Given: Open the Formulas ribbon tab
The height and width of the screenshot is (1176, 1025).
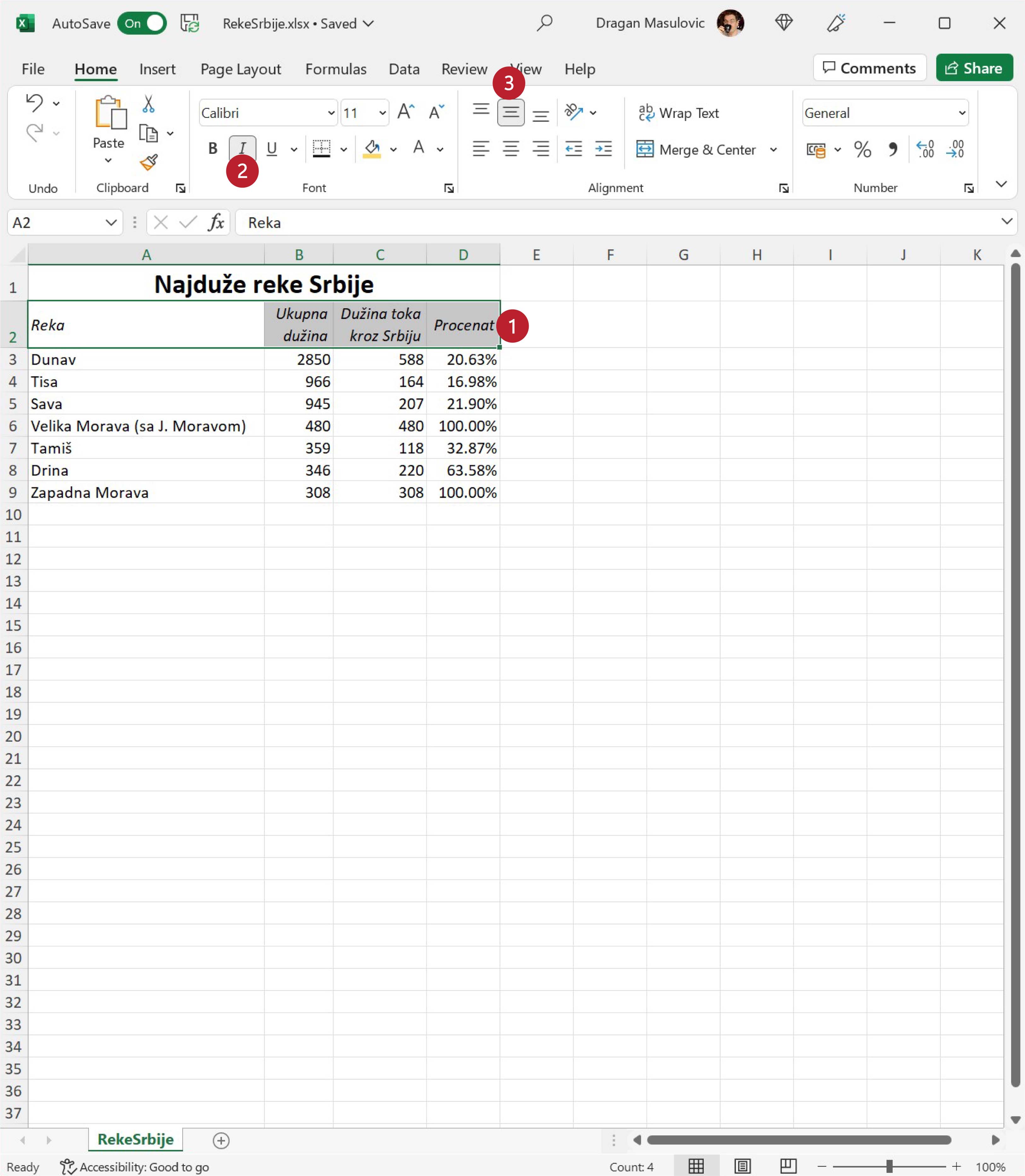Looking at the screenshot, I should point(336,69).
